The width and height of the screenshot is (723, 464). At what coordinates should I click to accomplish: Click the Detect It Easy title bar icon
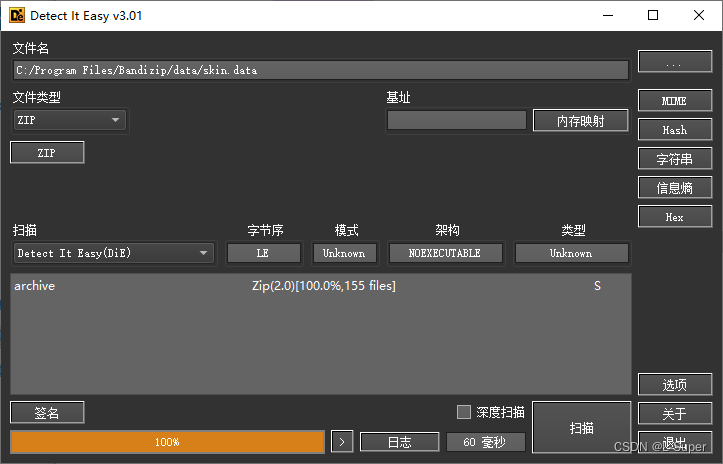(x=17, y=15)
